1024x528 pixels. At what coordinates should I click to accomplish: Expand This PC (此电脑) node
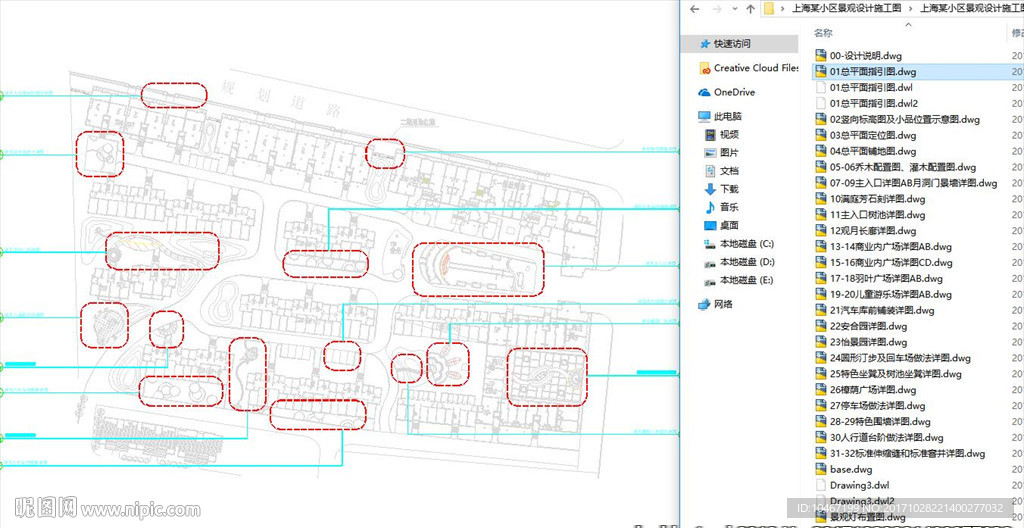coord(728,117)
